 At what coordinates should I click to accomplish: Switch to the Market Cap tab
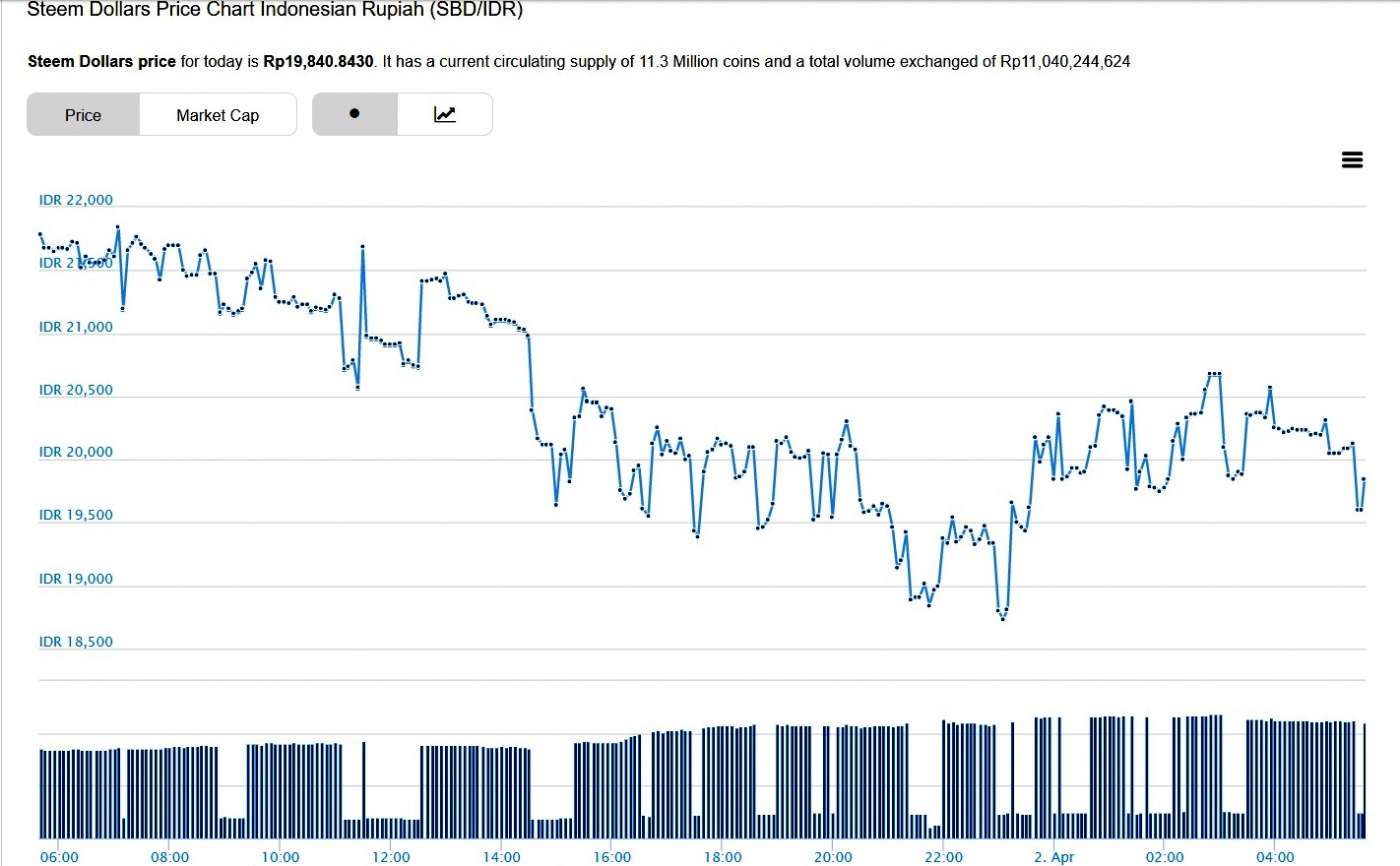coord(218,115)
